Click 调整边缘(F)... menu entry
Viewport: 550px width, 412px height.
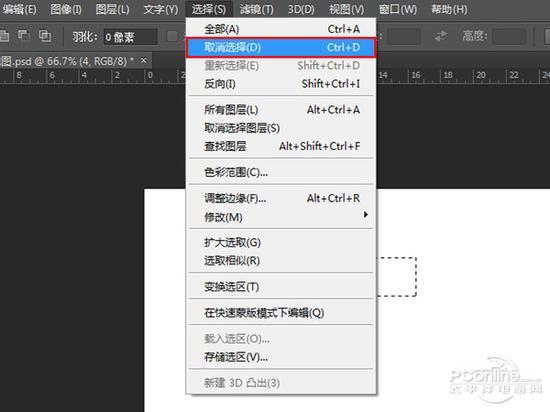[281, 198]
